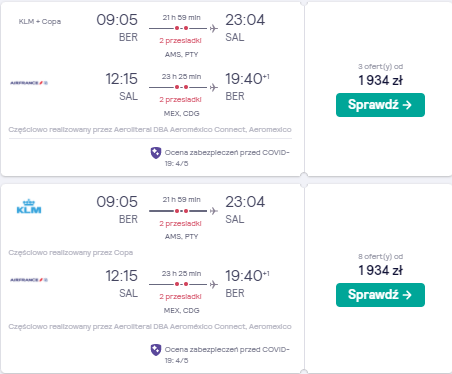Click the Air France logo in the second card
452x374 pixels.
pos(29,280)
